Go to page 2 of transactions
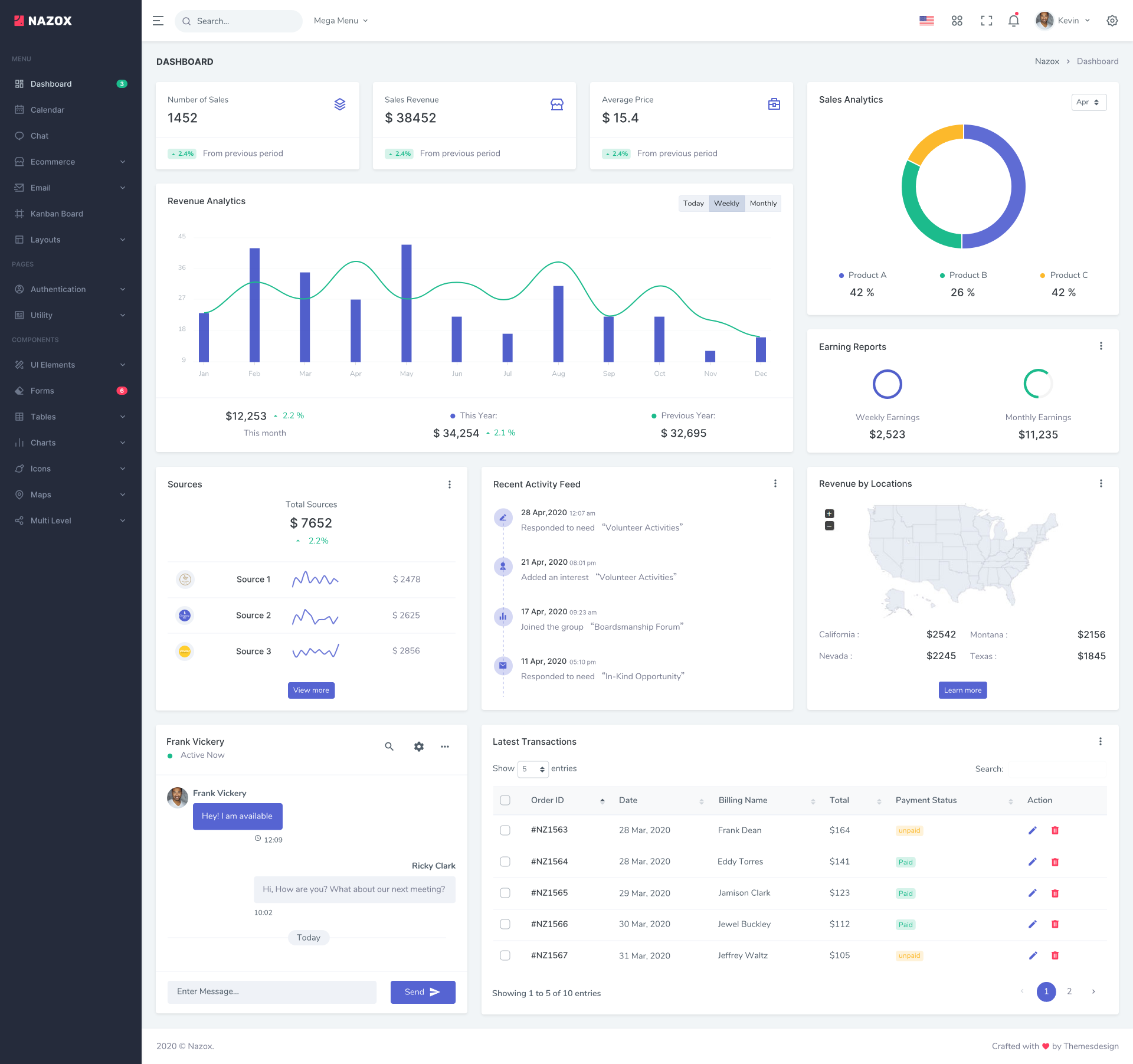The height and width of the screenshot is (1064, 1133). (1069, 991)
